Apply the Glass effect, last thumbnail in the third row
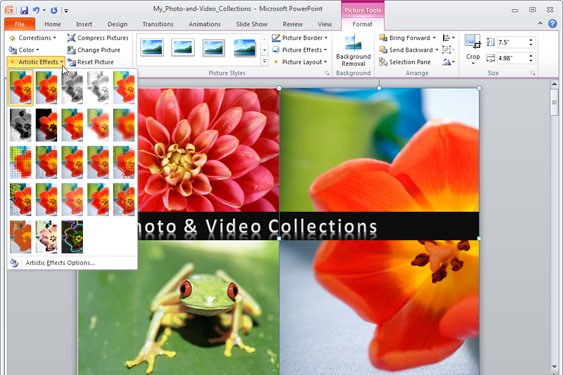 click(124, 162)
